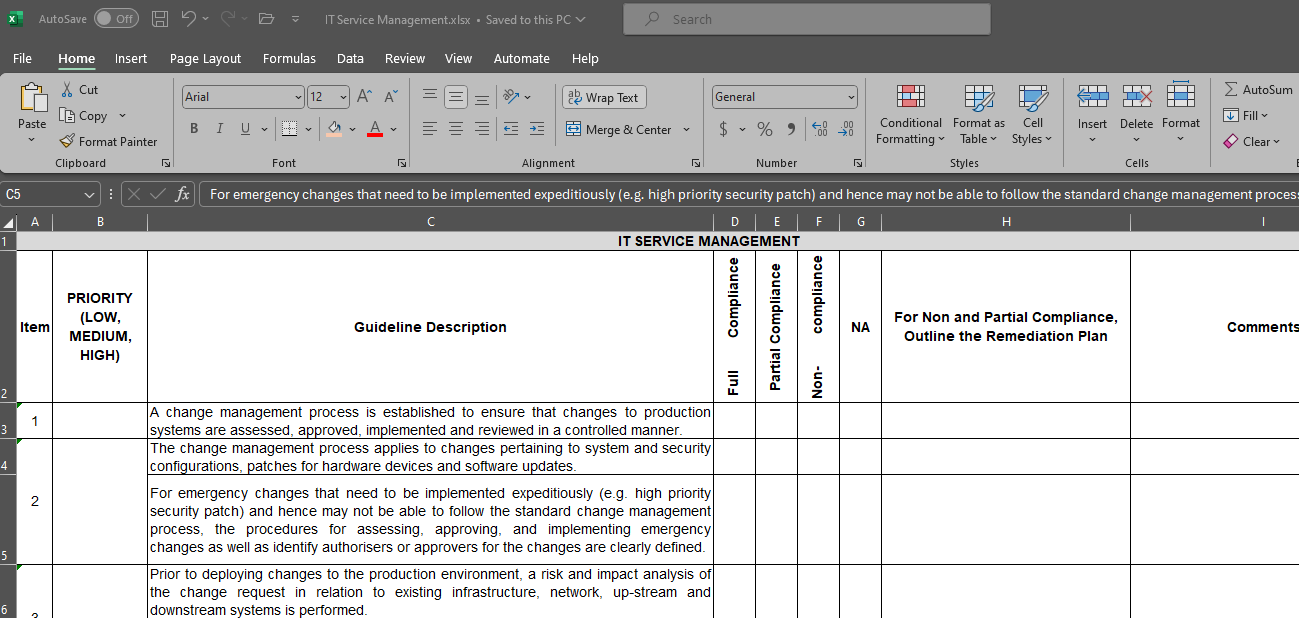Click the Orientation text angle icon
The image size is (1299, 618).
pyautogui.click(x=511, y=97)
